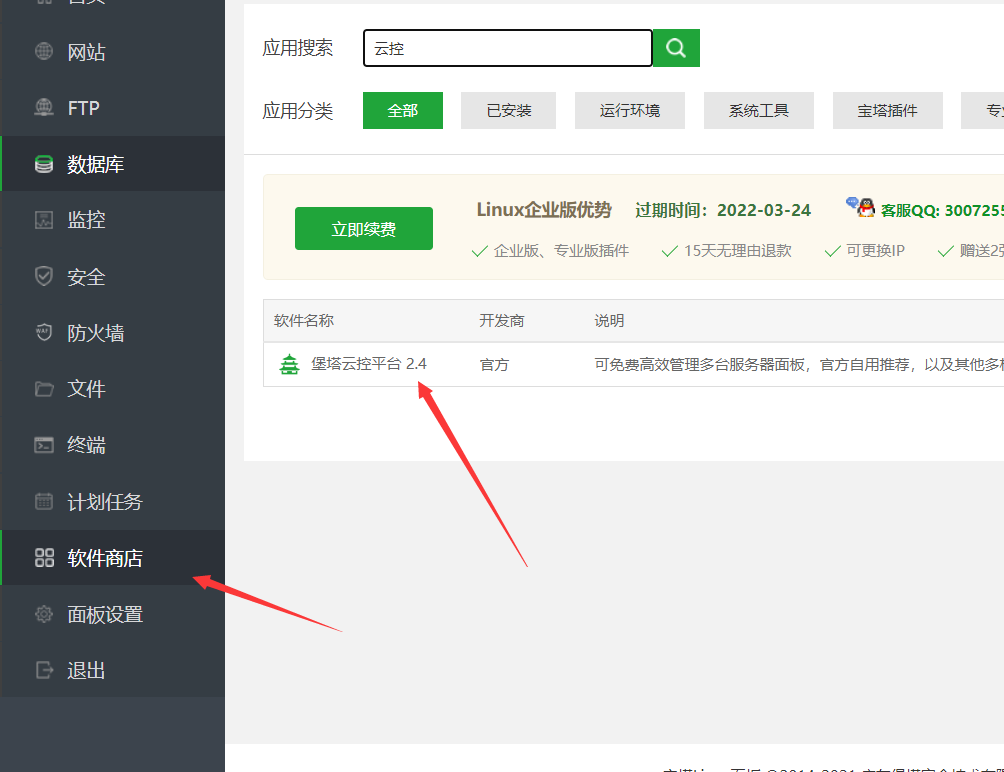This screenshot has height=772, width=1004.
Task: Select the FTP globe icon
Action: [44, 108]
